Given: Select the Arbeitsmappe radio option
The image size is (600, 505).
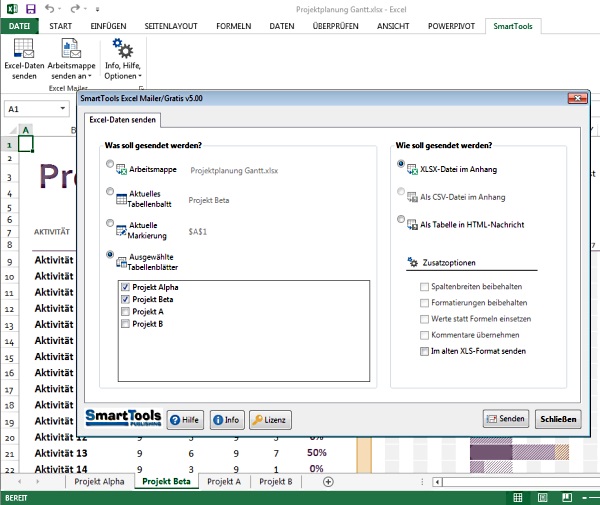Looking at the screenshot, I should coord(110,164).
